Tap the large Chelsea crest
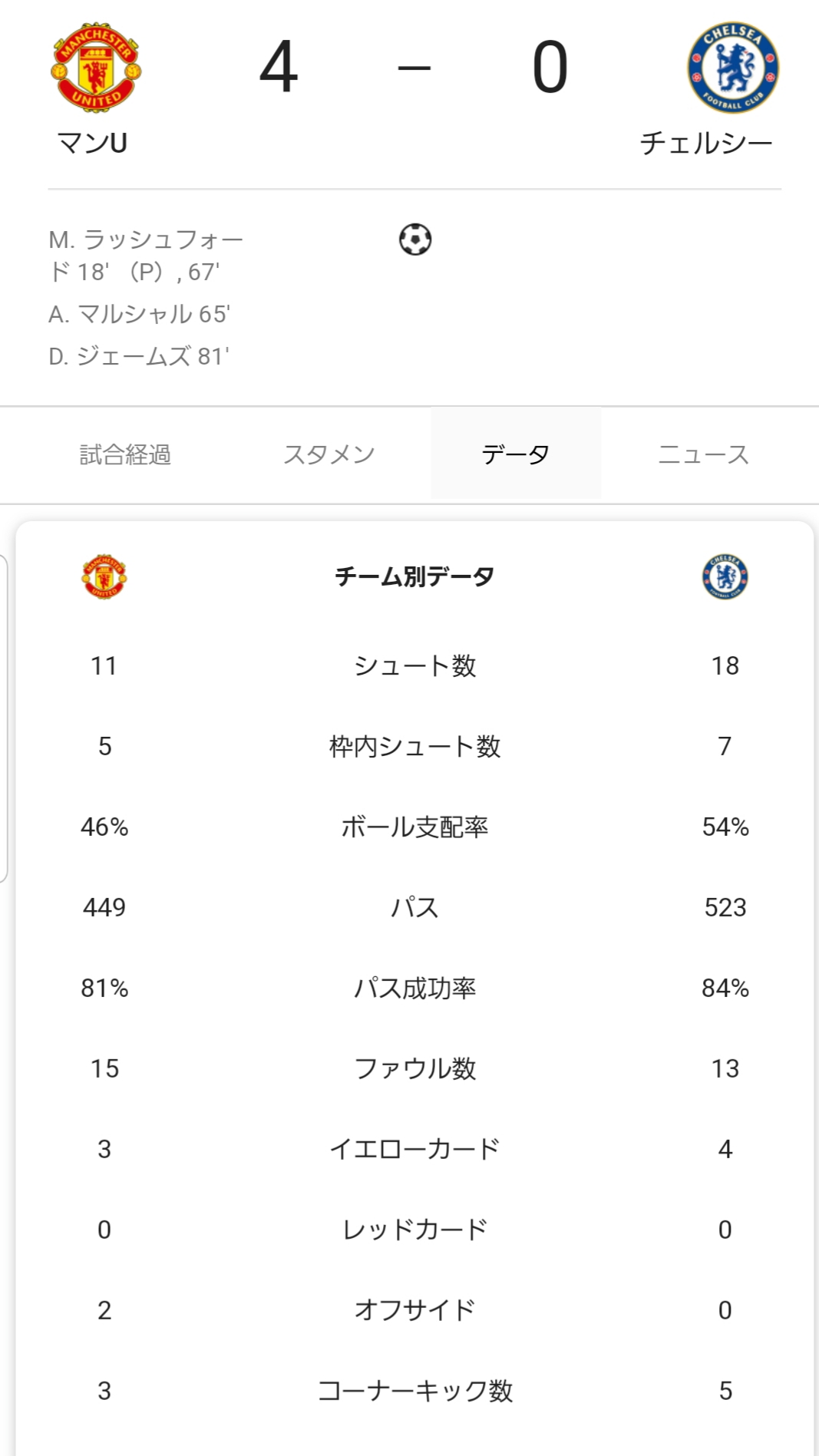Screen dimensions: 819x1456 (733, 68)
